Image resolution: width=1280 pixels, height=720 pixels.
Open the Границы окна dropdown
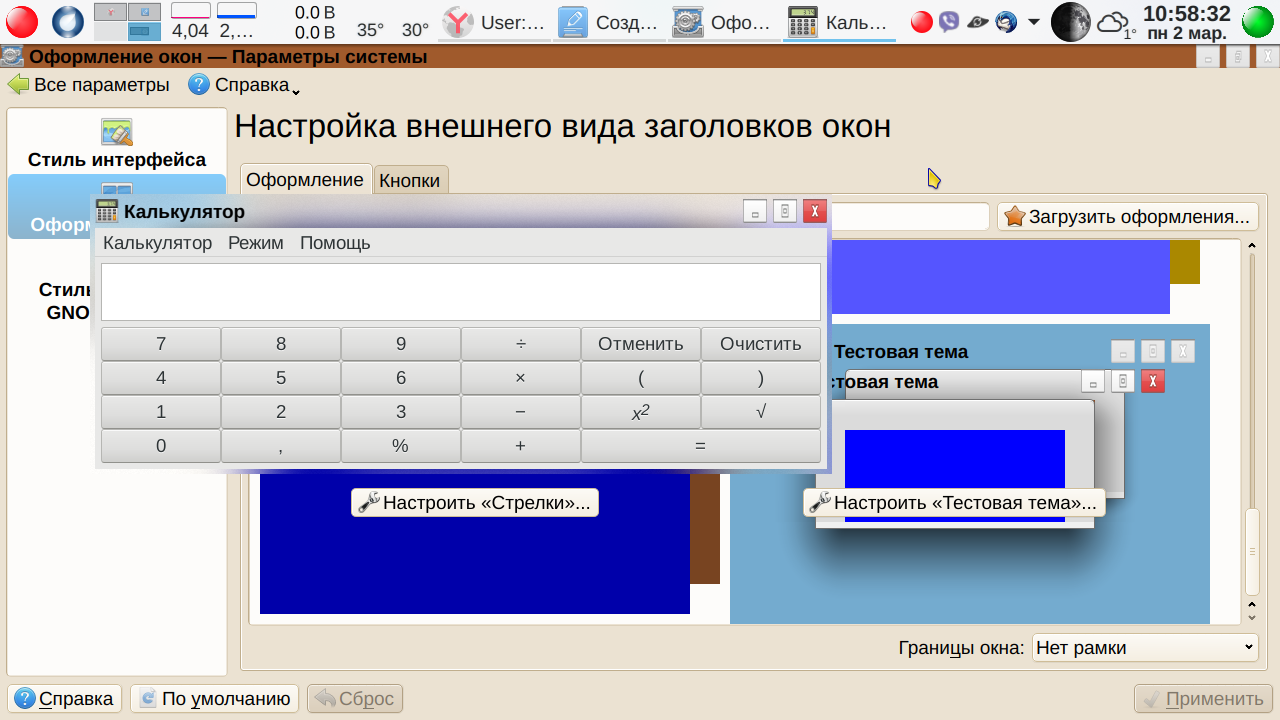click(1145, 648)
